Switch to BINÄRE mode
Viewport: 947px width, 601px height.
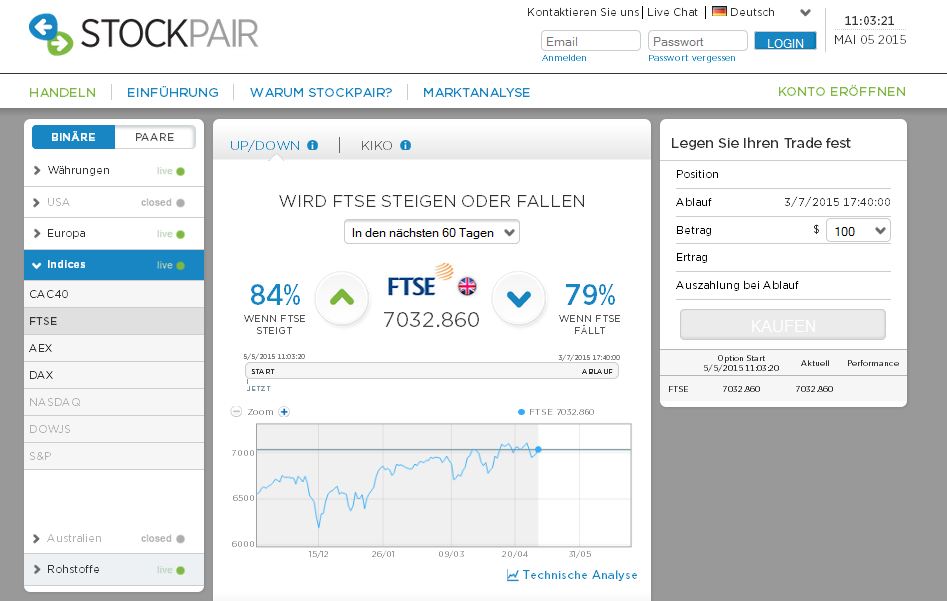(x=73, y=137)
